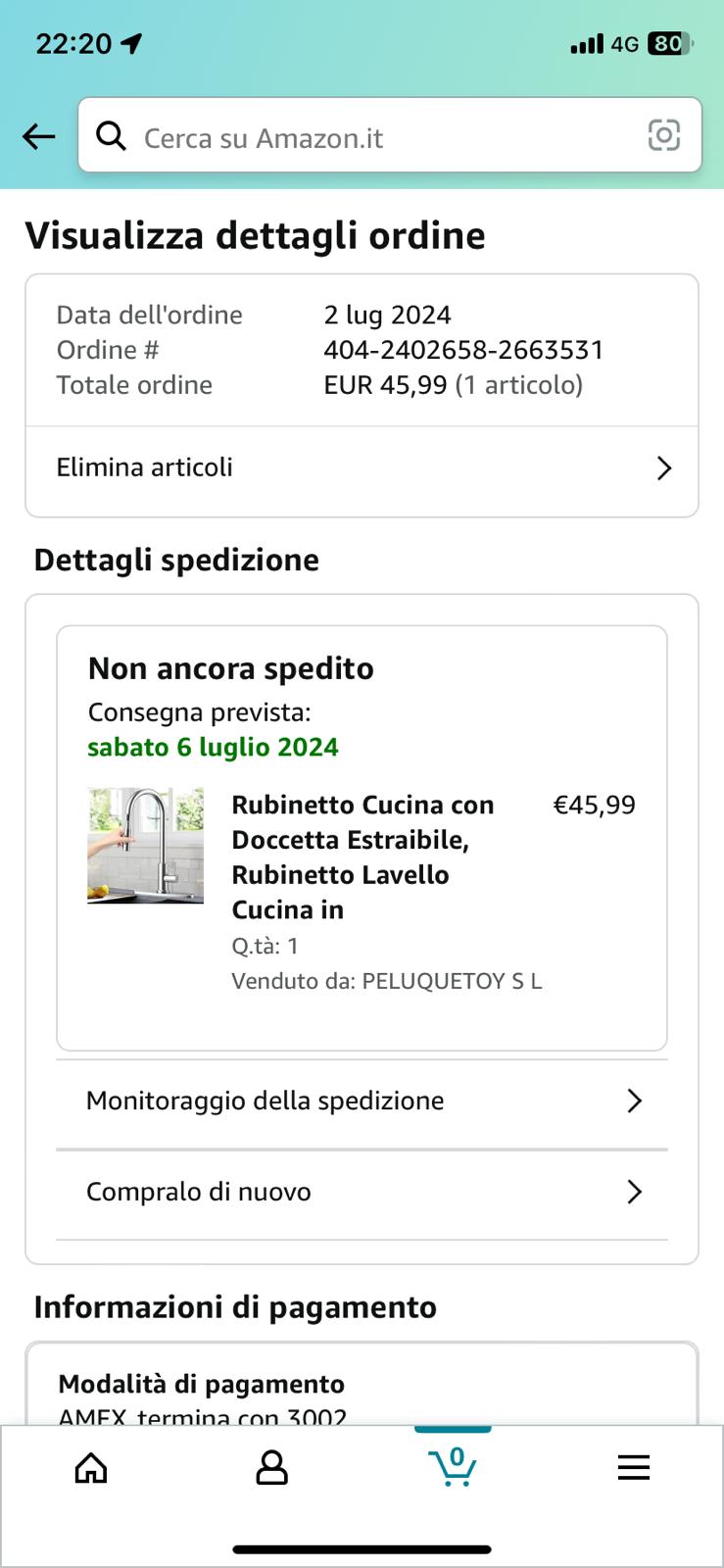
Task: Tap the magnifying glass search icon
Action: click(x=111, y=136)
